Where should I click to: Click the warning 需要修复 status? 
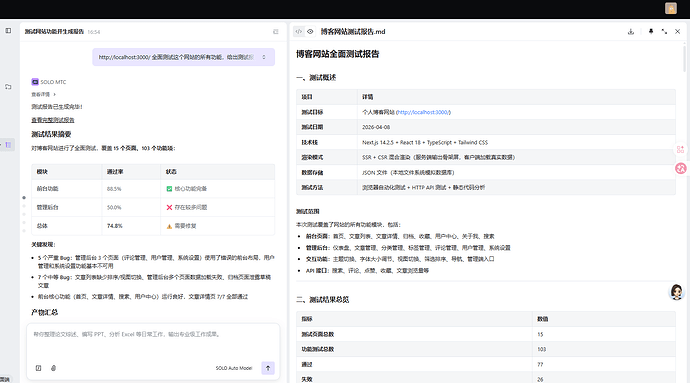(x=181, y=226)
